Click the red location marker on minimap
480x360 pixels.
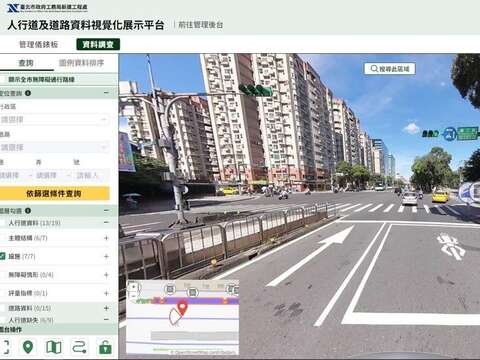pyautogui.click(x=182, y=308)
